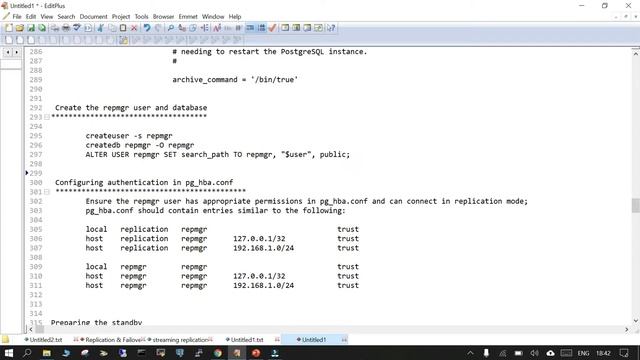Screen dimensions: 640x360
Task: Open the Edit menu
Action: point(31,17)
